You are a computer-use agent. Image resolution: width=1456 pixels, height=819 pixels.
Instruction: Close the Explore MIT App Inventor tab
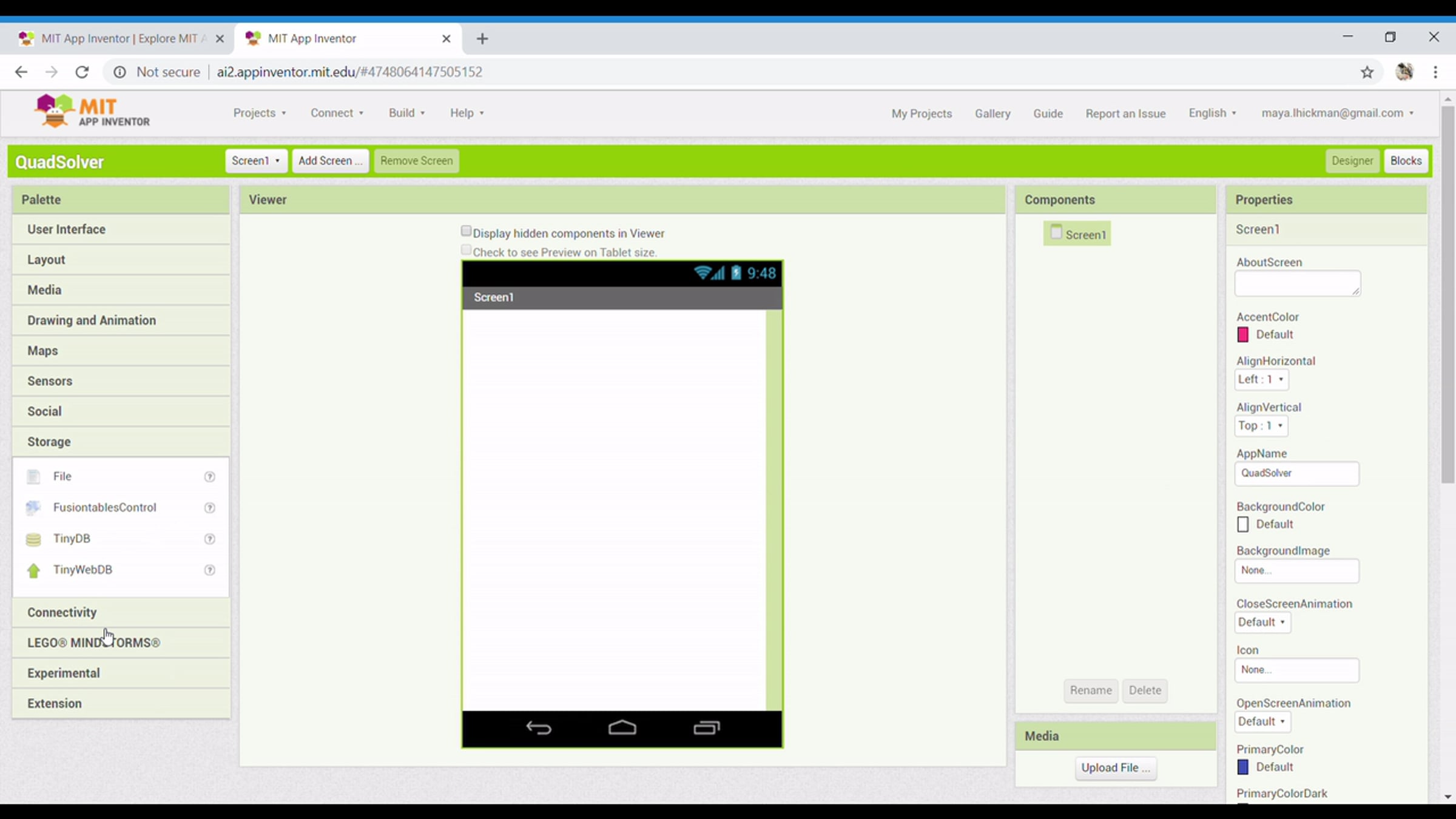[x=220, y=39]
